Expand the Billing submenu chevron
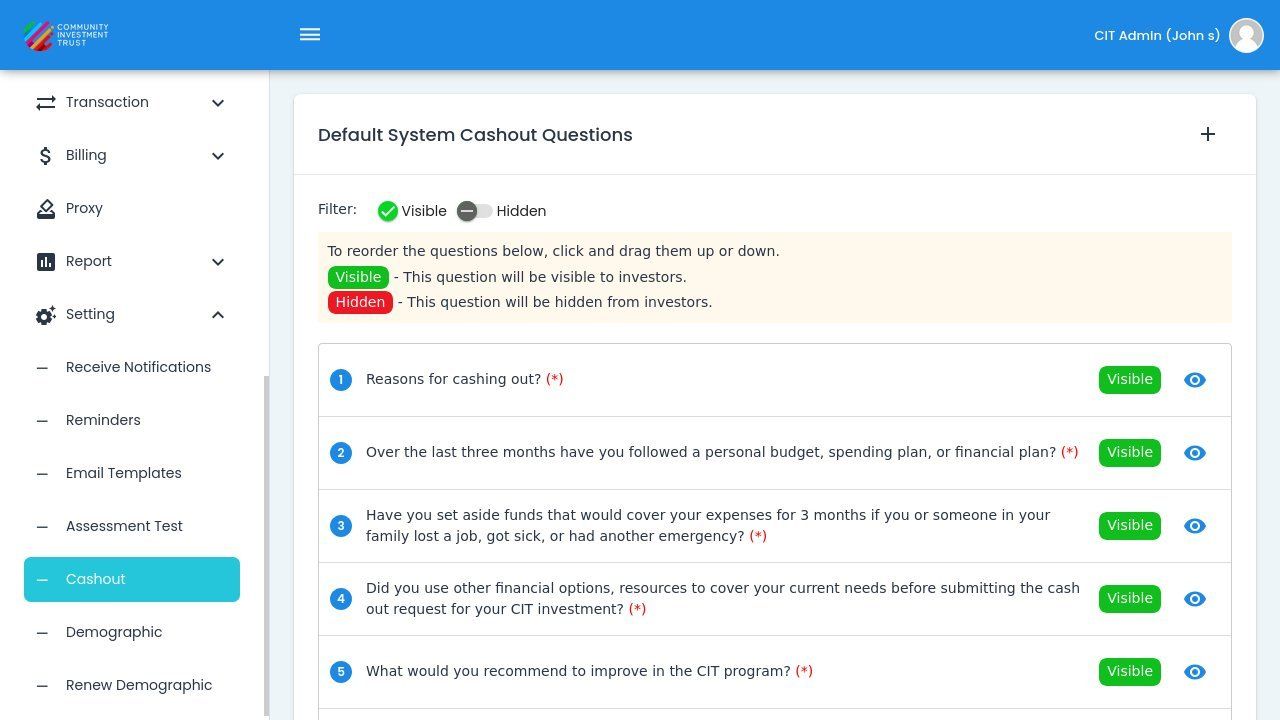Screen dimensions: 1280x720 point(218,156)
